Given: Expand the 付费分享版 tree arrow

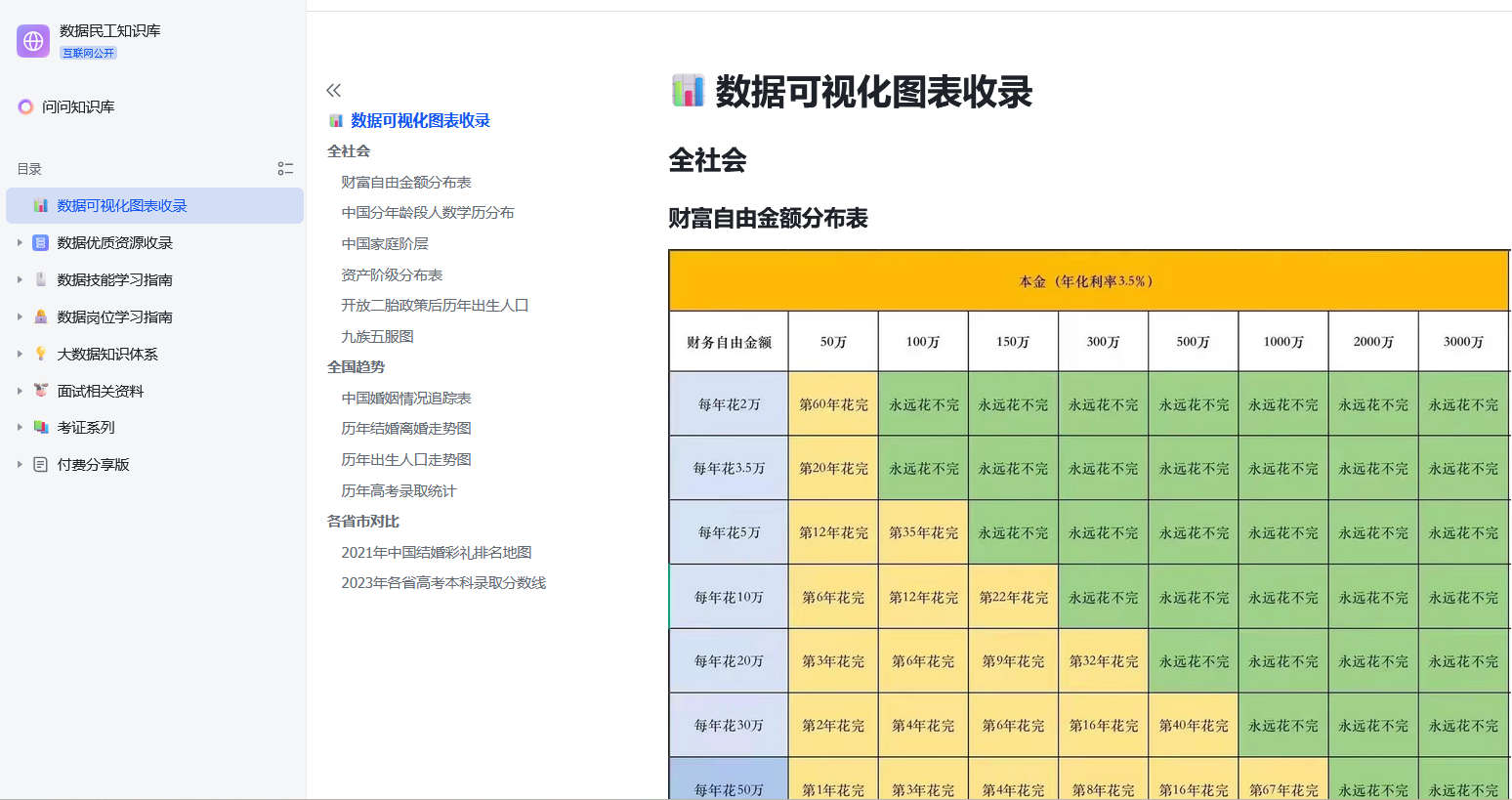Looking at the screenshot, I should point(19,464).
